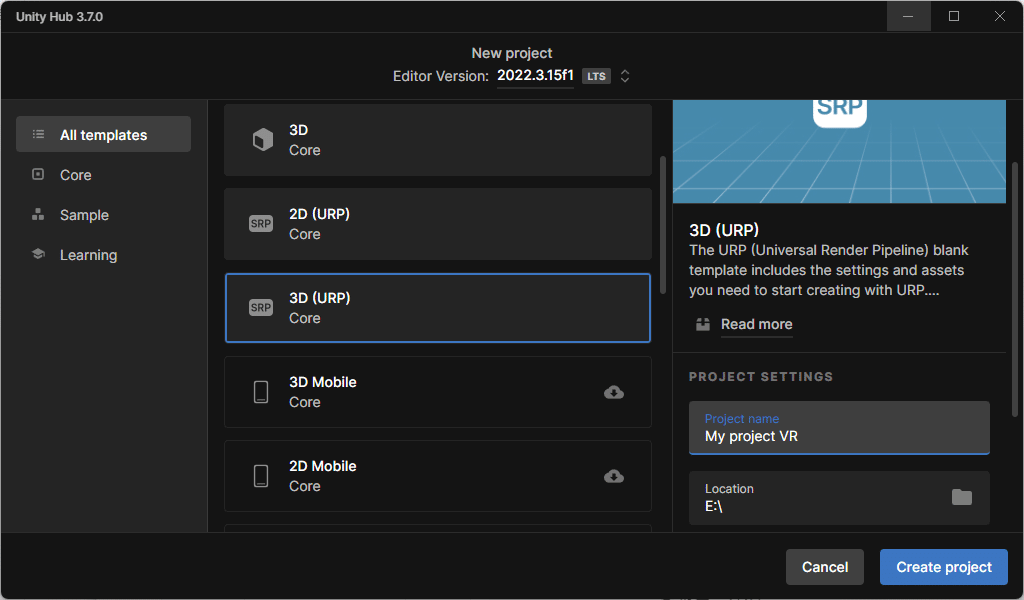Open the Sample templates category
The width and height of the screenshot is (1024, 600).
84,215
